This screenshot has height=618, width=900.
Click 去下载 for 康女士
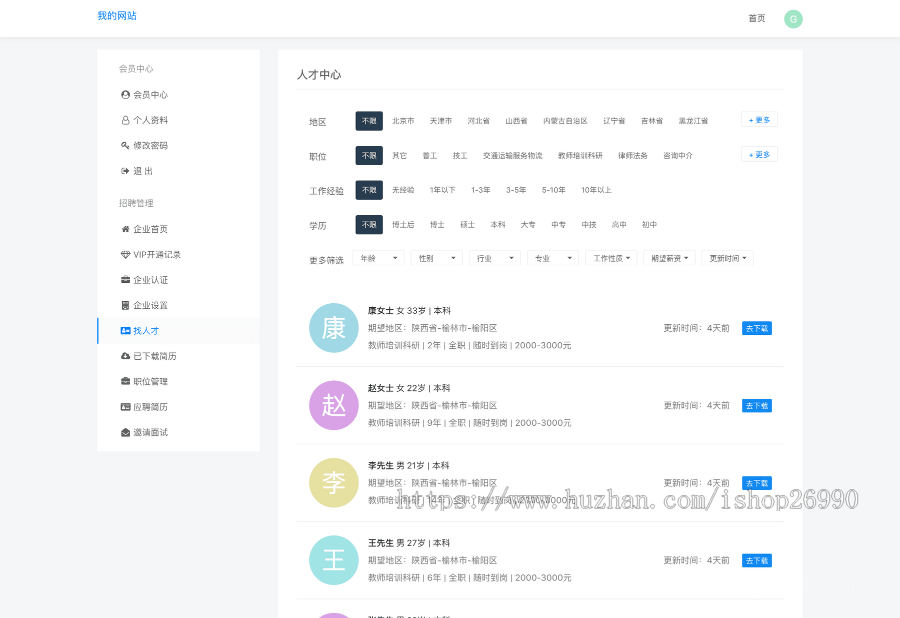(757, 328)
